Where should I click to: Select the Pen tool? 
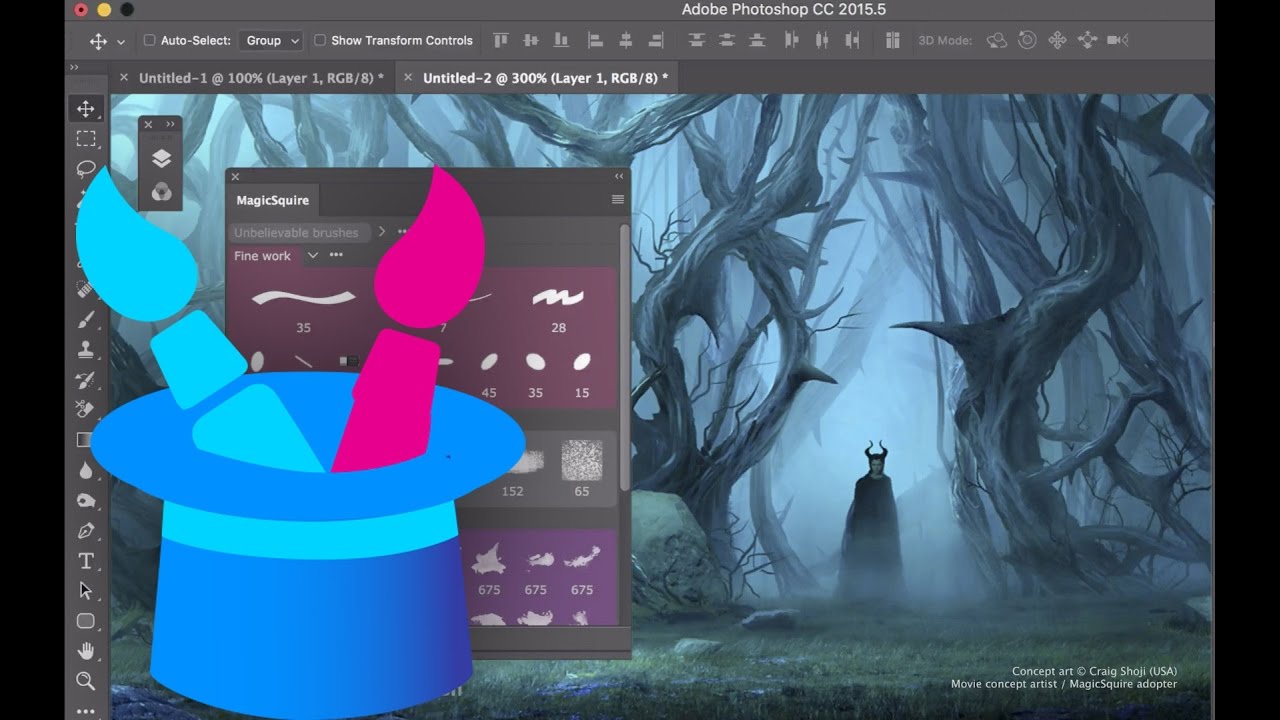coord(86,530)
